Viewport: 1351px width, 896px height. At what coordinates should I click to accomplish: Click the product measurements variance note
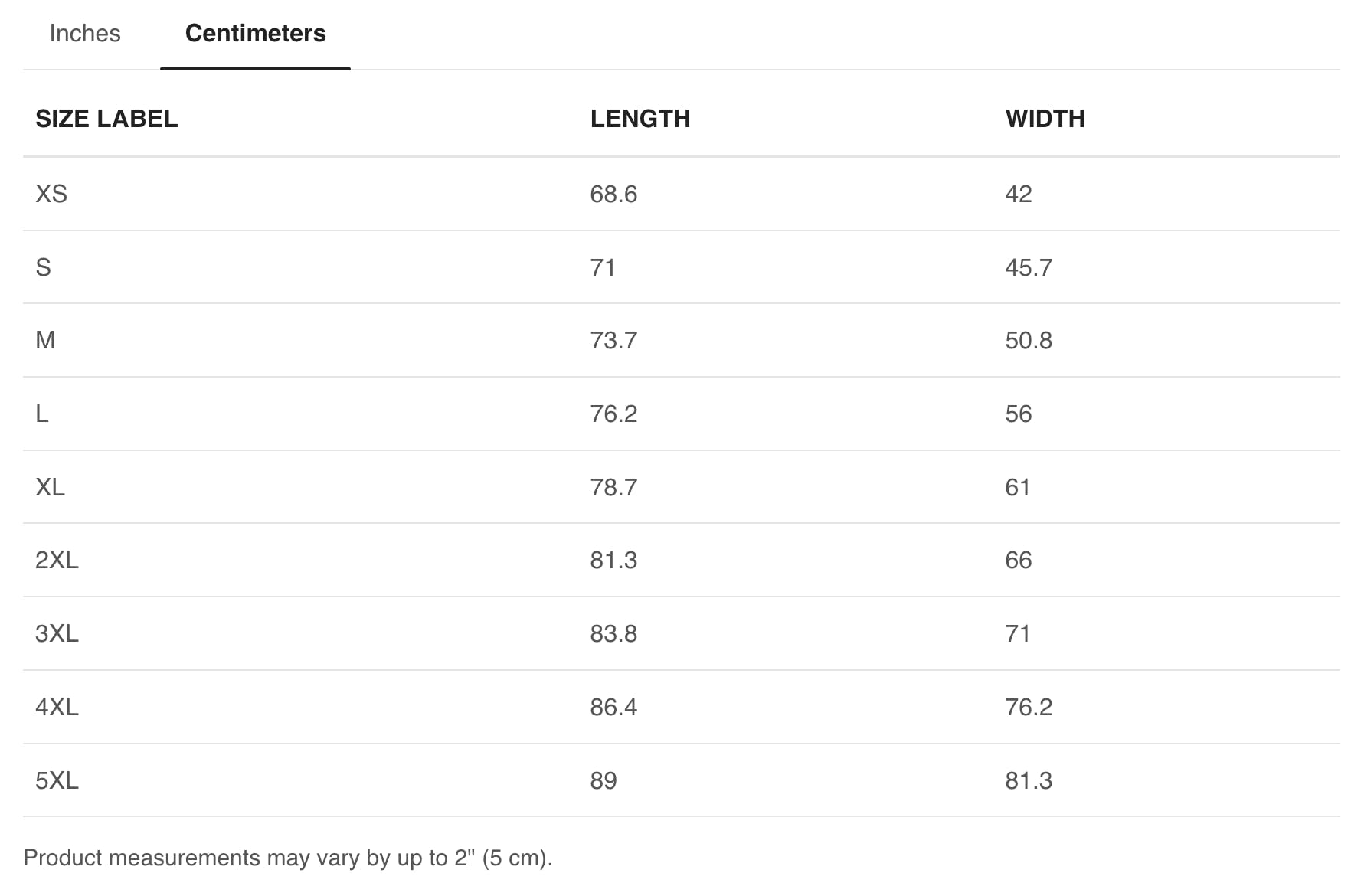click(288, 858)
